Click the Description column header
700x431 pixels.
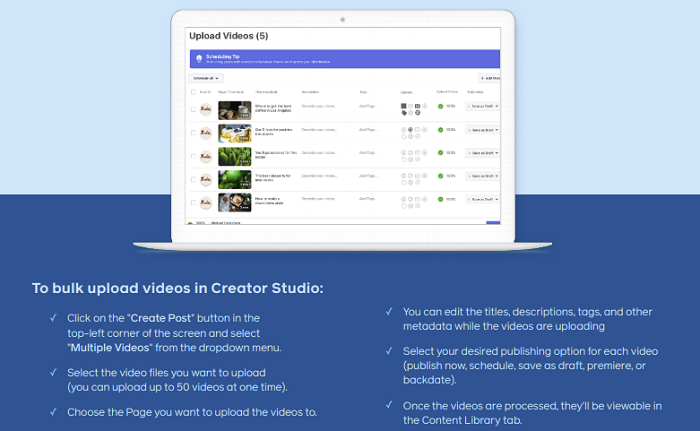coord(310,92)
